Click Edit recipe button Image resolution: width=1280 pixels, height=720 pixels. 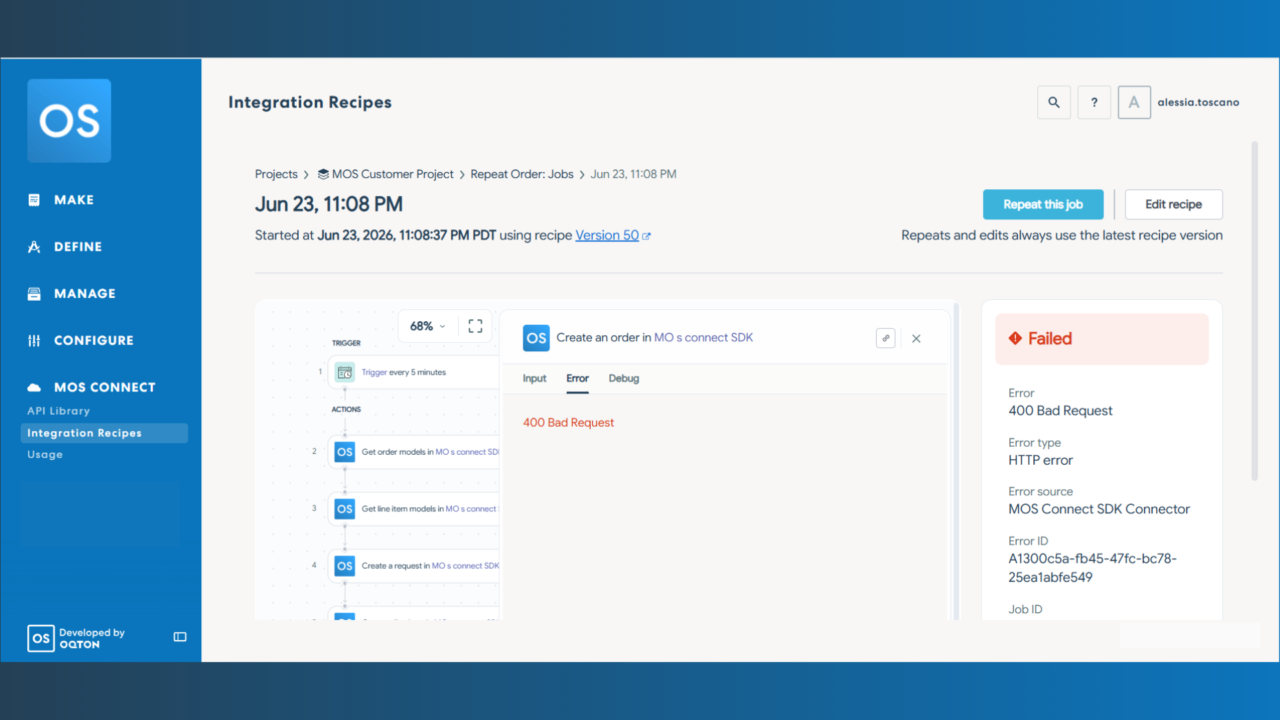pos(1173,204)
